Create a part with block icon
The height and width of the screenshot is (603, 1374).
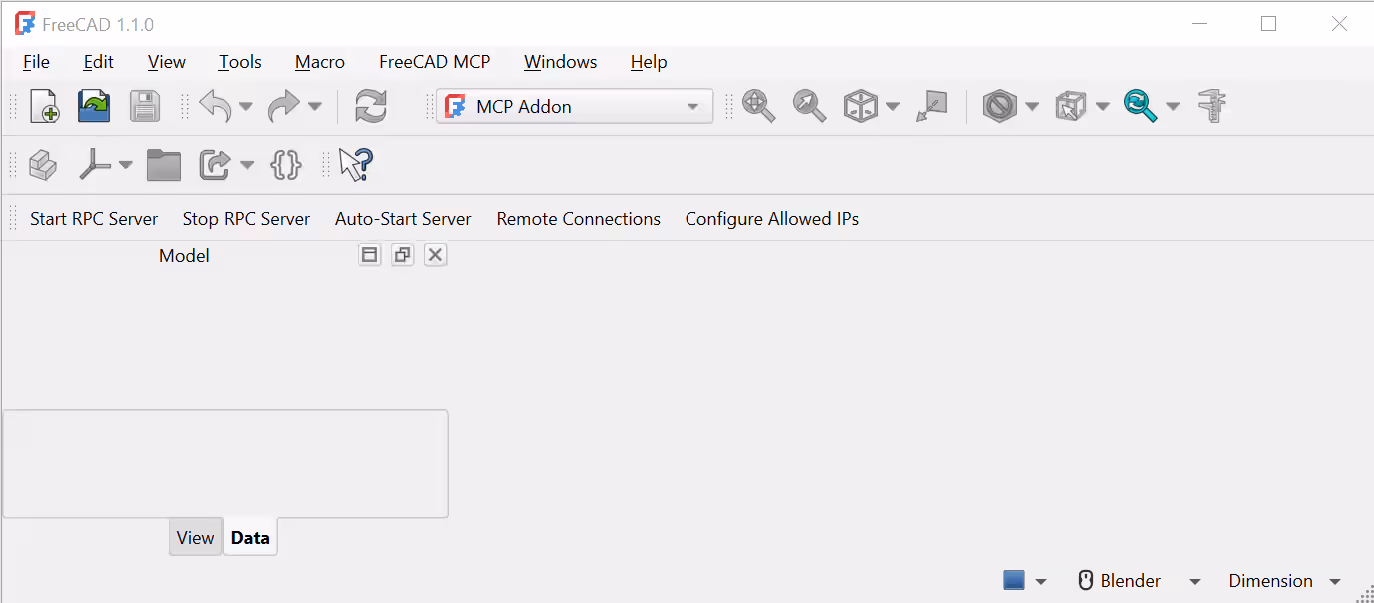(x=42, y=165)
